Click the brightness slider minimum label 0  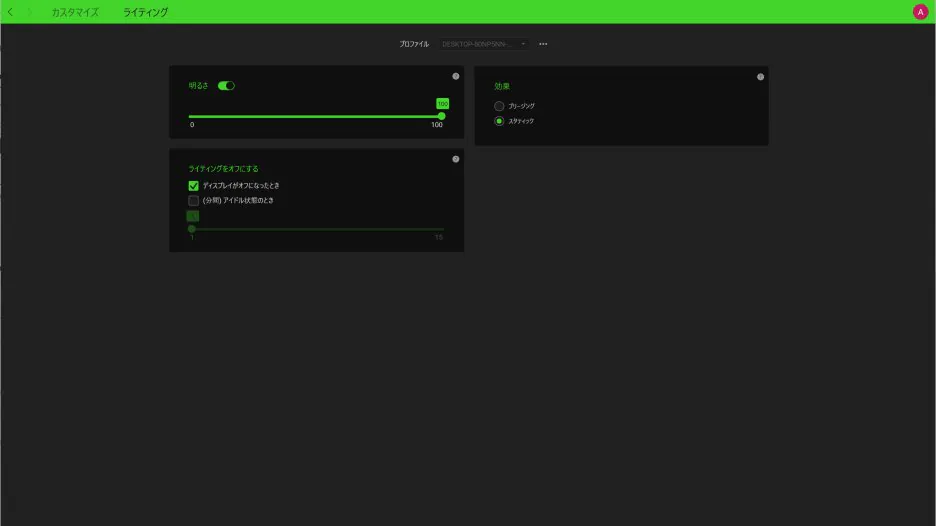click(x=192, y=125)
